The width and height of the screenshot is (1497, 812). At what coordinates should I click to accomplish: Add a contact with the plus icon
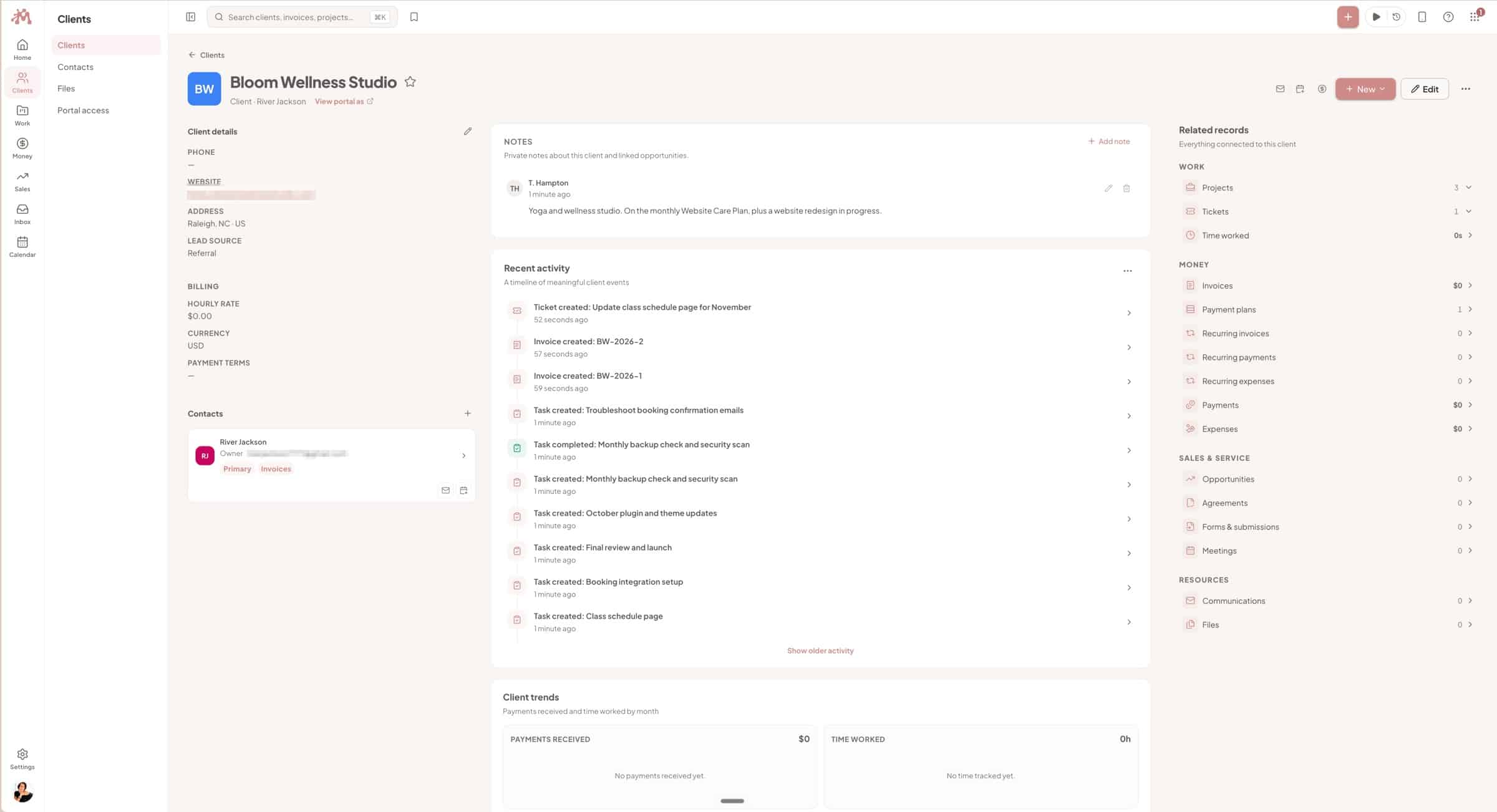[468, 413]
